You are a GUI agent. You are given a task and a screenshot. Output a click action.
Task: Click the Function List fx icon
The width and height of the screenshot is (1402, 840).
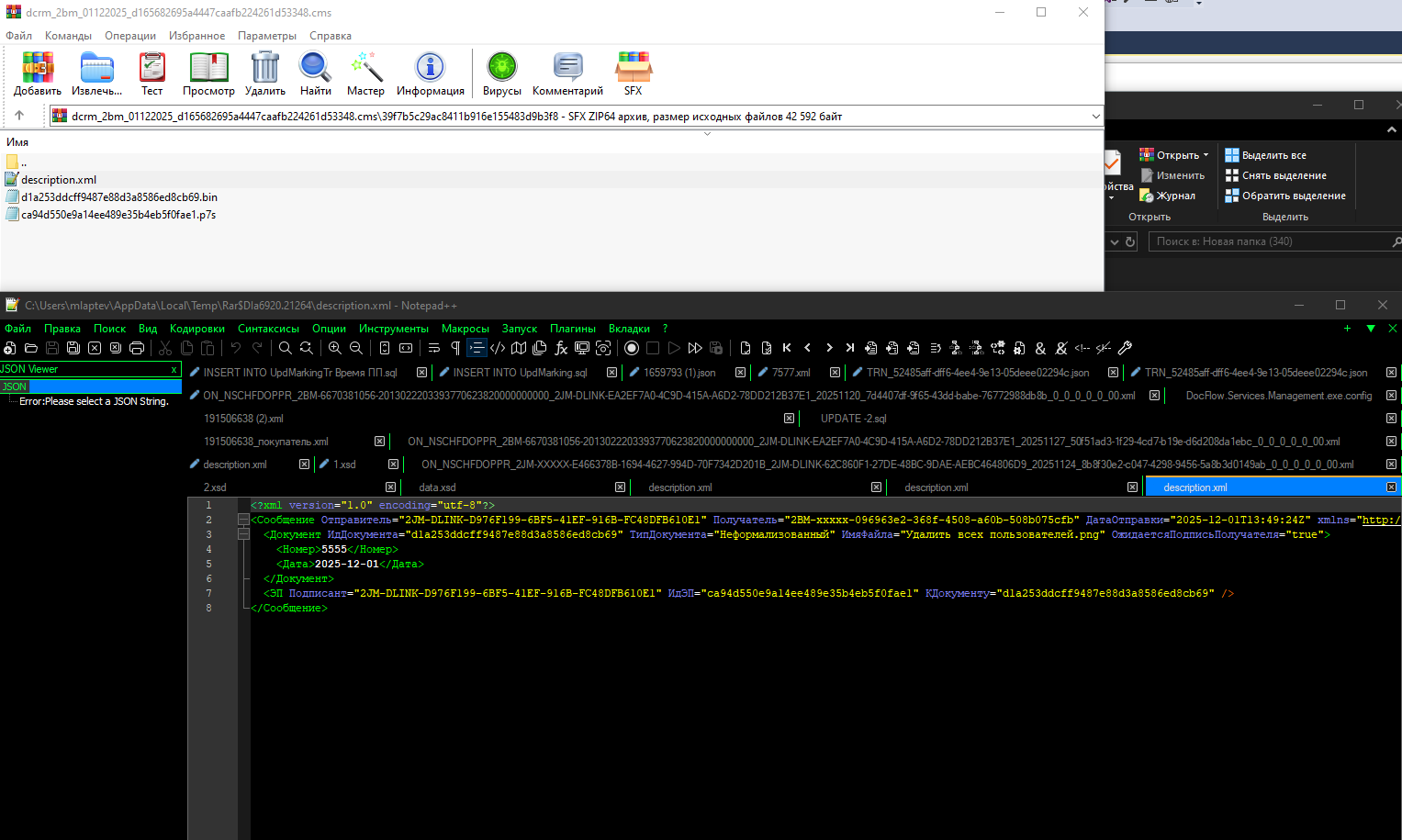tap(561, 348)
